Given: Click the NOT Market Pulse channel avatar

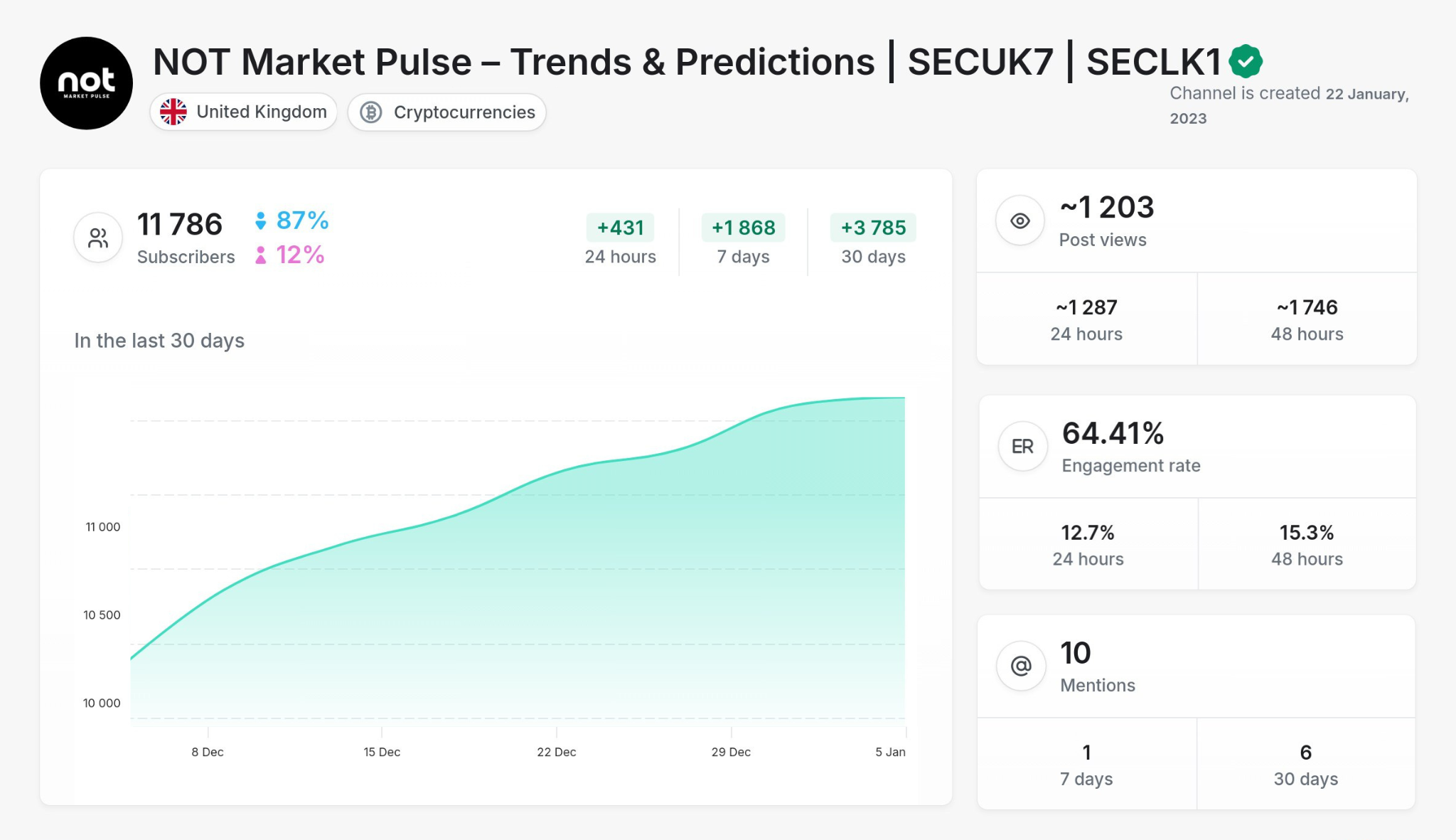Looking at the screenshot, I should [x=85, y=82].
